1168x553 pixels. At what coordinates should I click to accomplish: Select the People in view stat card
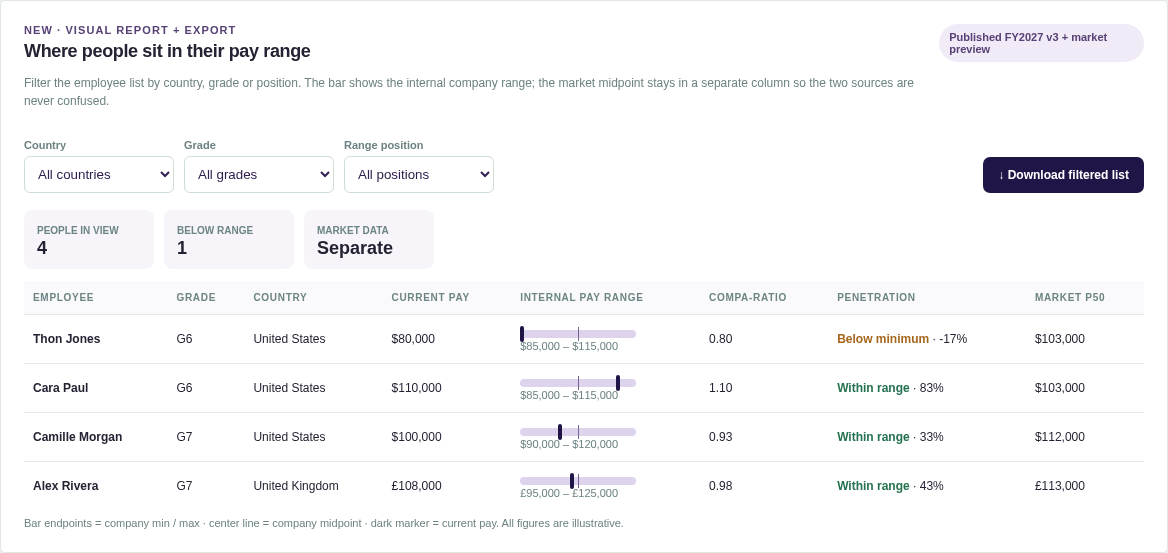(89, 239)
